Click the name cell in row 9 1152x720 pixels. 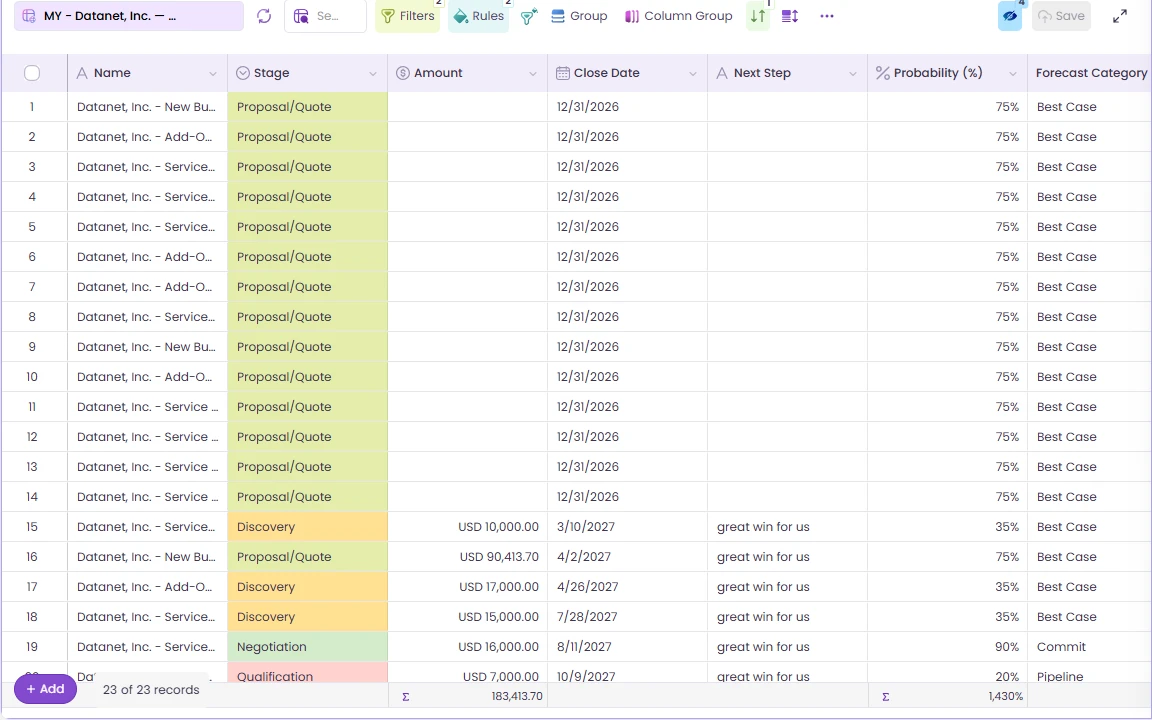coord(147,347)
